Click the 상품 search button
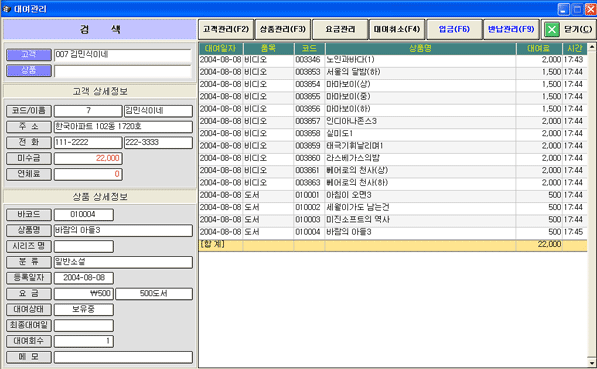Viewport: 597px width, 369px height. (x=29, y=70)
